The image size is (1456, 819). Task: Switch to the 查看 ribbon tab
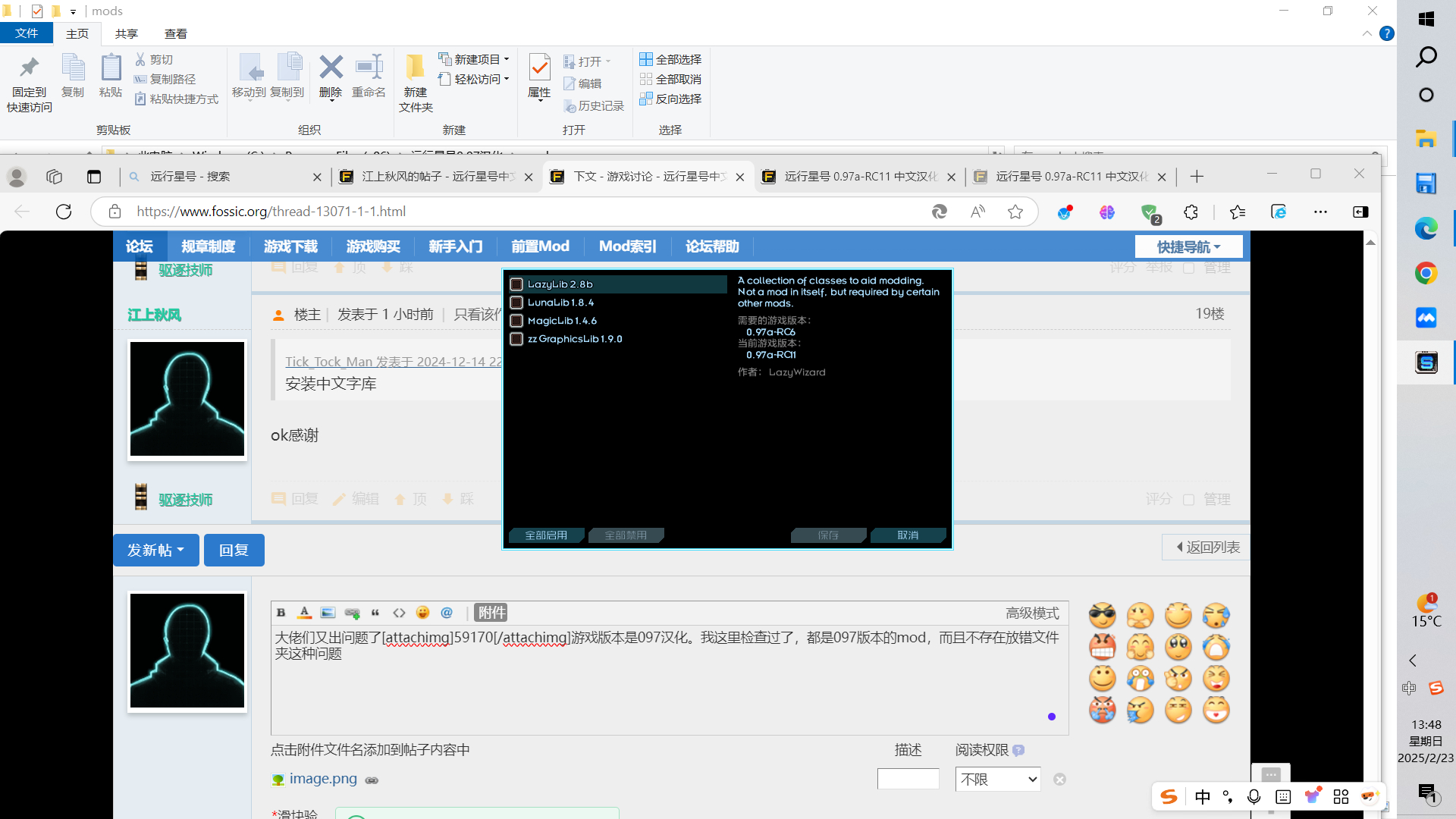pyautogui.click(x=175, y=33)
